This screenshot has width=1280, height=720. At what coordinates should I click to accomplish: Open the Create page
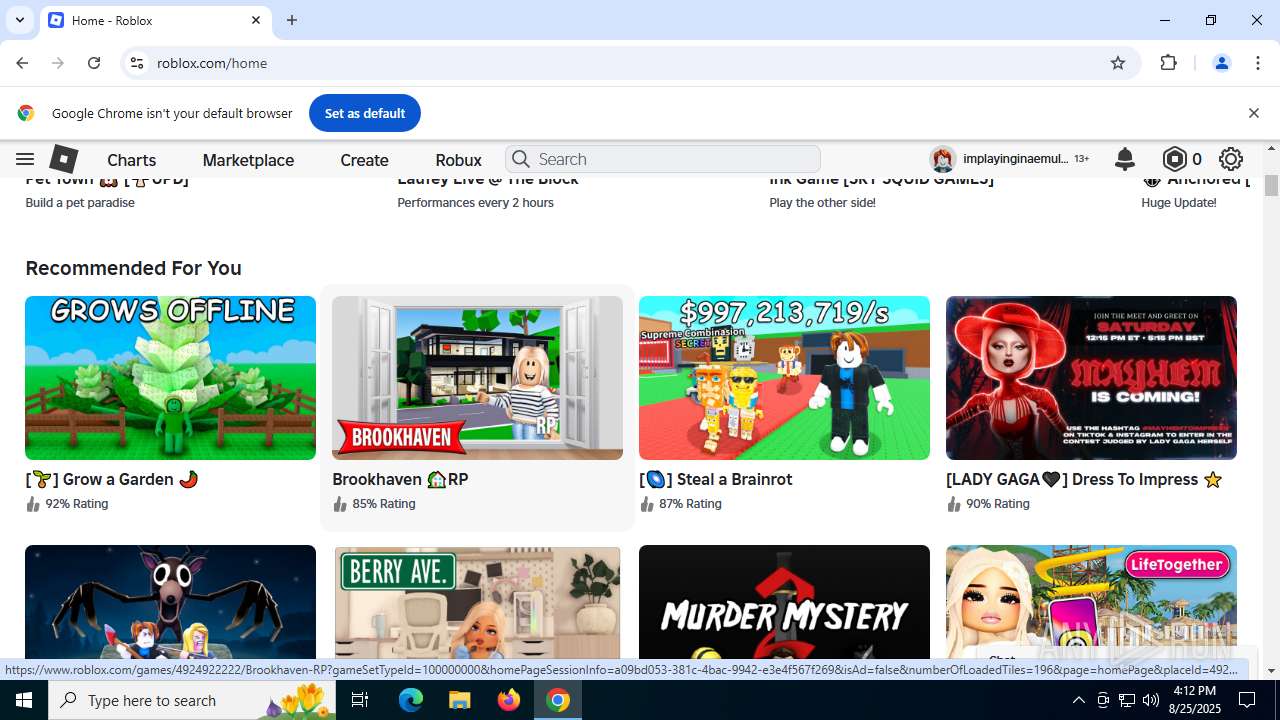pos(364,160)
